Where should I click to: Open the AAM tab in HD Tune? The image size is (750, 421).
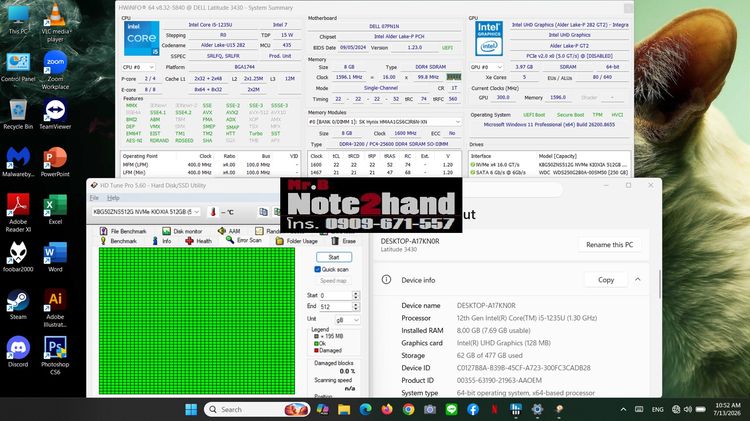pos(229,231)
